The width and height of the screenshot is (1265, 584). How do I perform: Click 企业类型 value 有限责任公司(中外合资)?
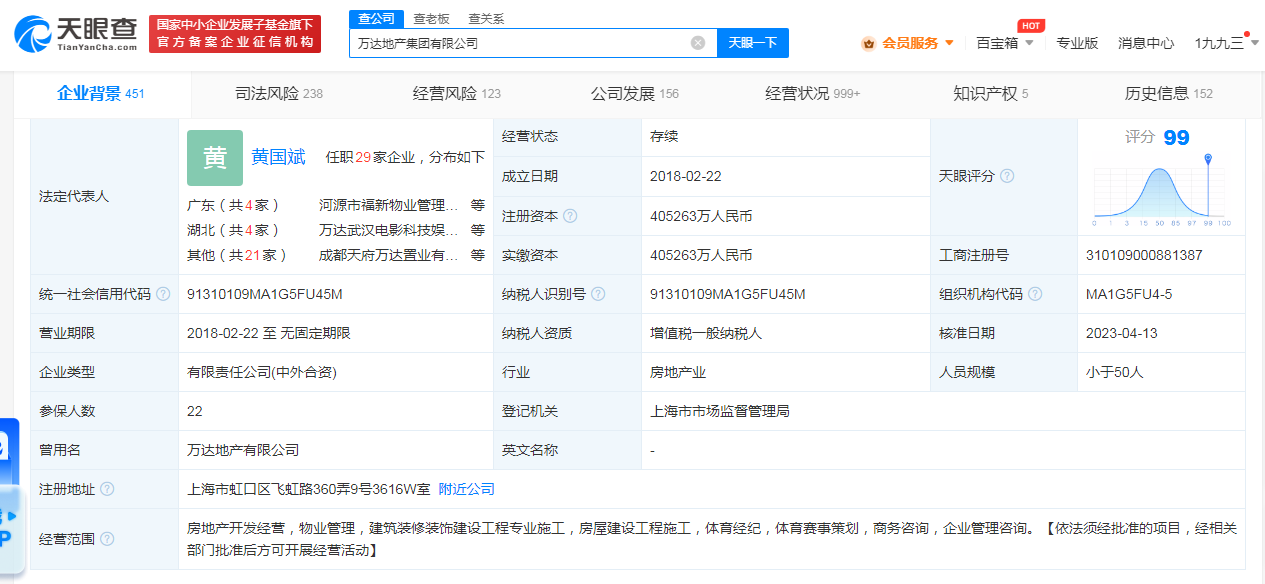pos(262,372)
